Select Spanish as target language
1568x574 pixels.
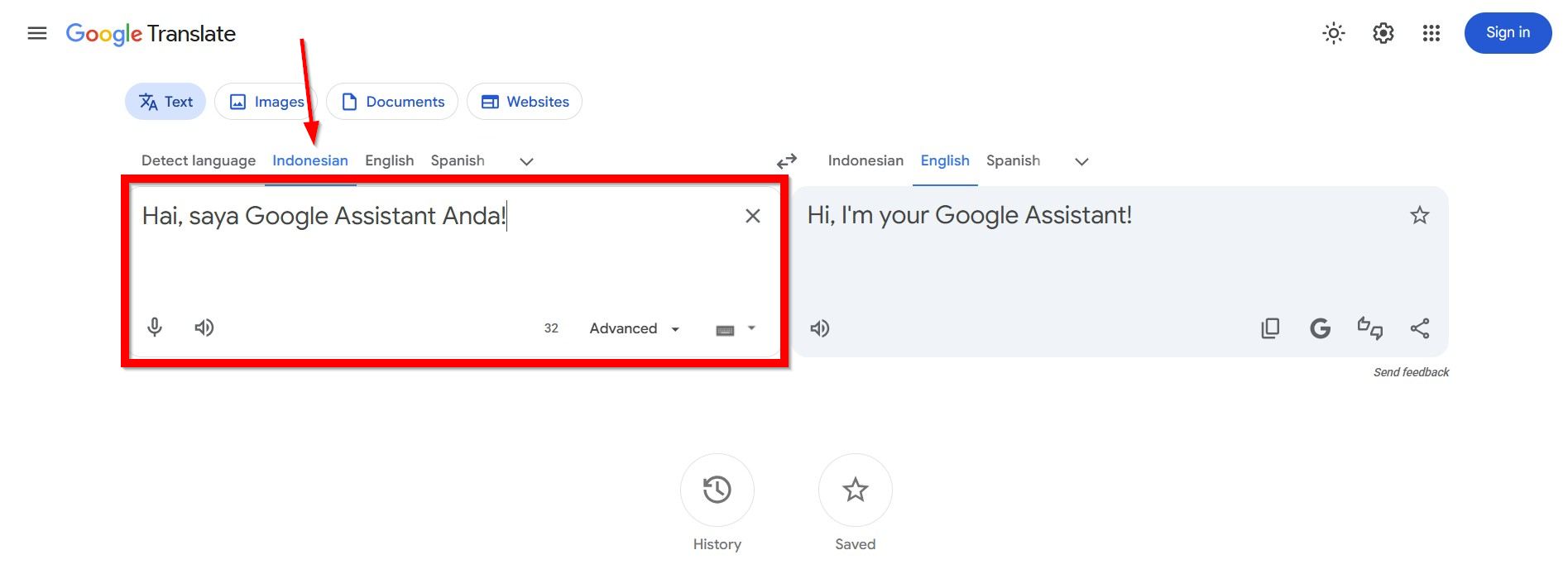1013,160
